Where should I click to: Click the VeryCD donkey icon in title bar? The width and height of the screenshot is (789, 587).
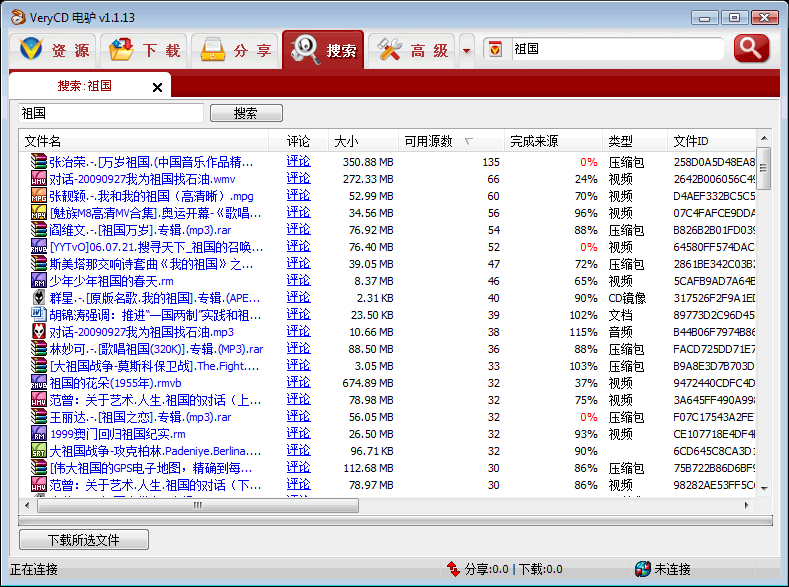pyautogui.click(x=18, y=17)
